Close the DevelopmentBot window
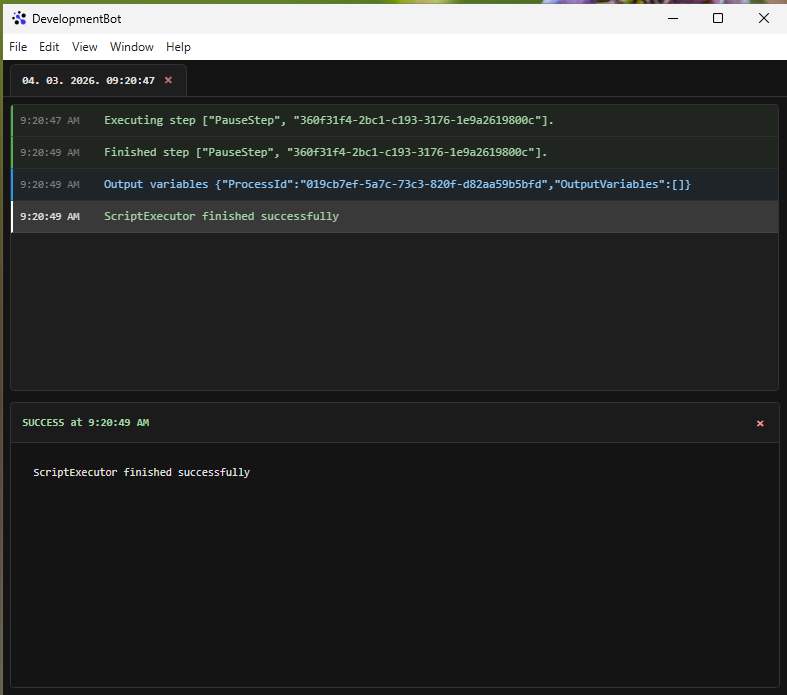 point(763,18)
